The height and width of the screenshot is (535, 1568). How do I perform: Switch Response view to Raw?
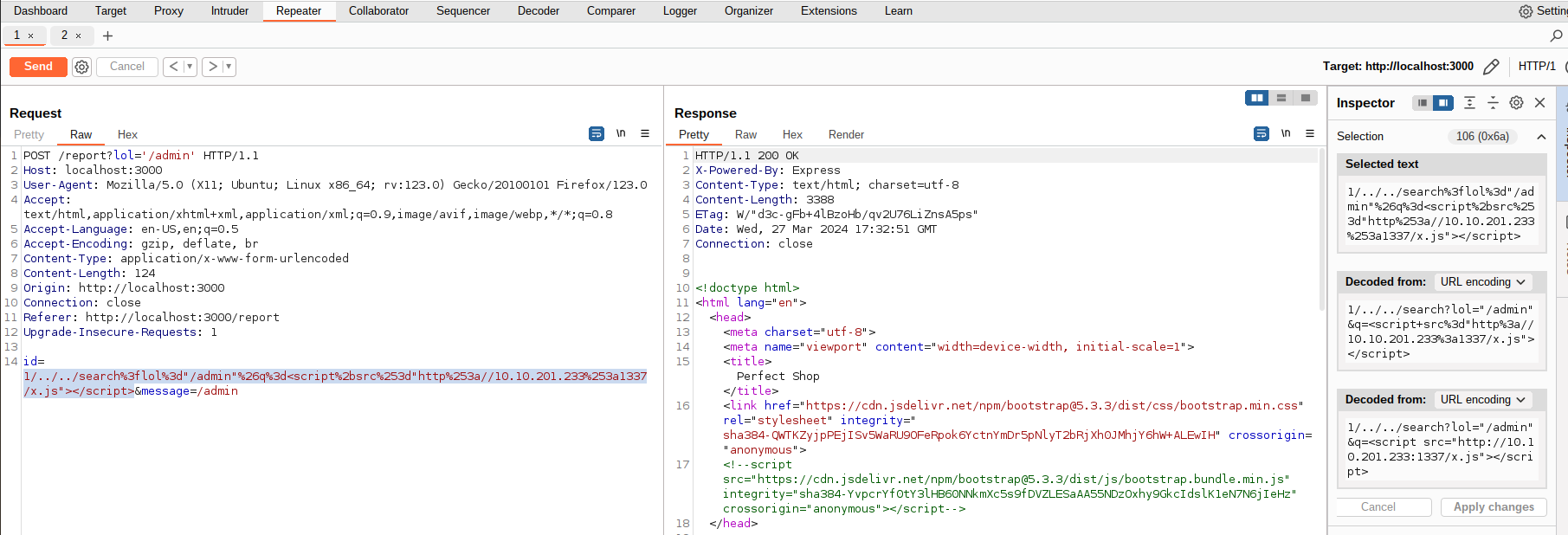745,134
